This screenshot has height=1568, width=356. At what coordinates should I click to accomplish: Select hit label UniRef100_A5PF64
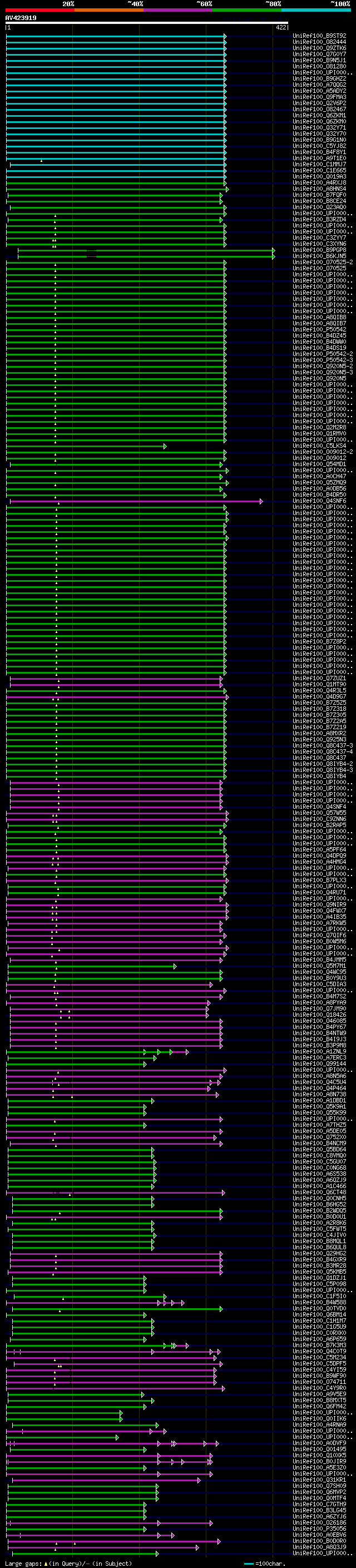tap(319, 850)
